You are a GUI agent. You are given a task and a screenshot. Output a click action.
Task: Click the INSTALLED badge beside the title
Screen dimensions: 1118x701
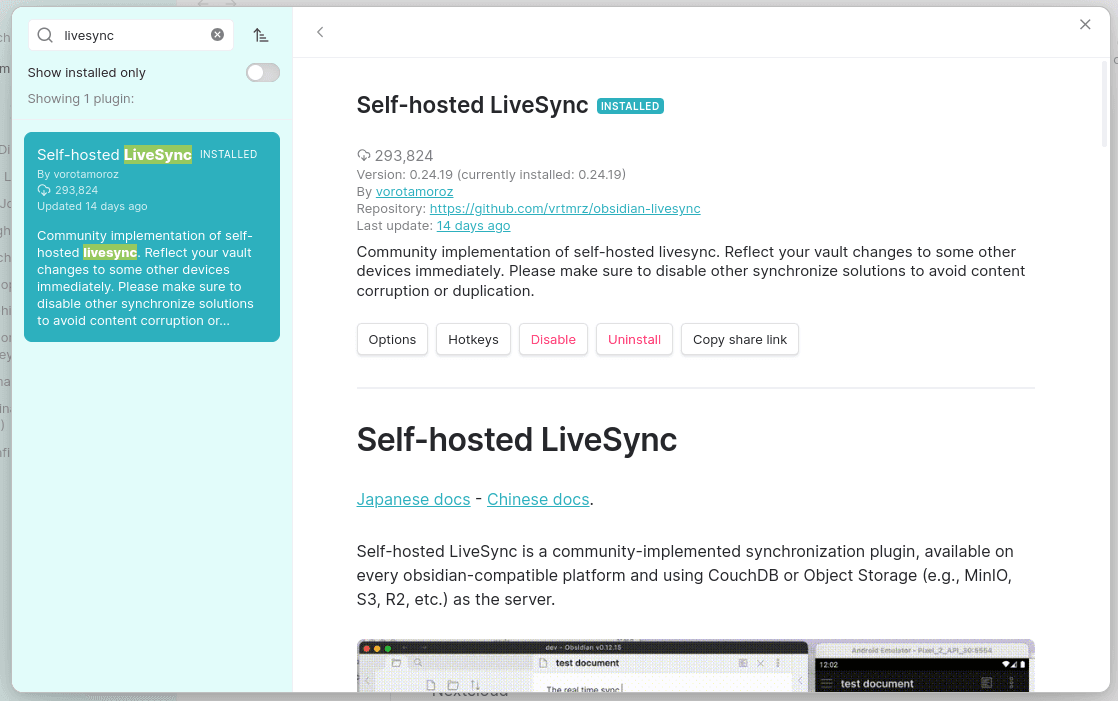(630, 106)
